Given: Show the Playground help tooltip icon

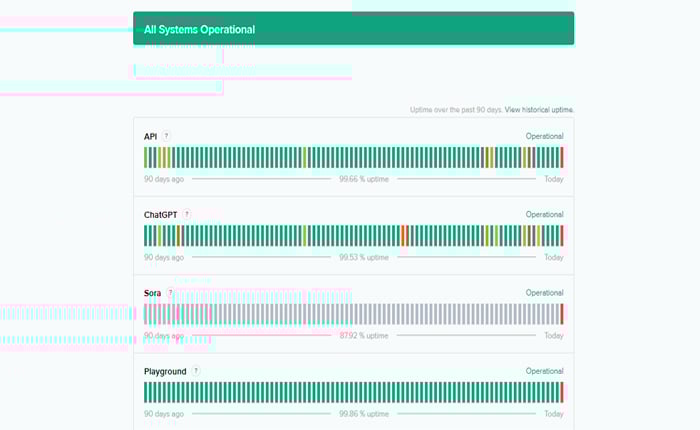Looking at the screenshot, I should coord(195,371).
